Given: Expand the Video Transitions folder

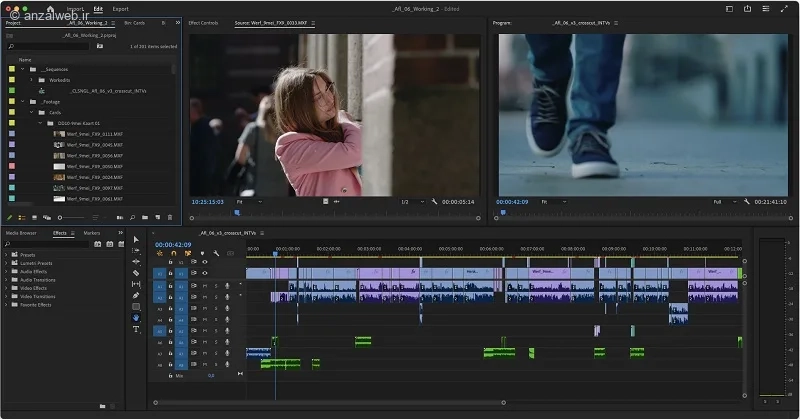Looking at the screenshot, I should [x=6, y=296].
